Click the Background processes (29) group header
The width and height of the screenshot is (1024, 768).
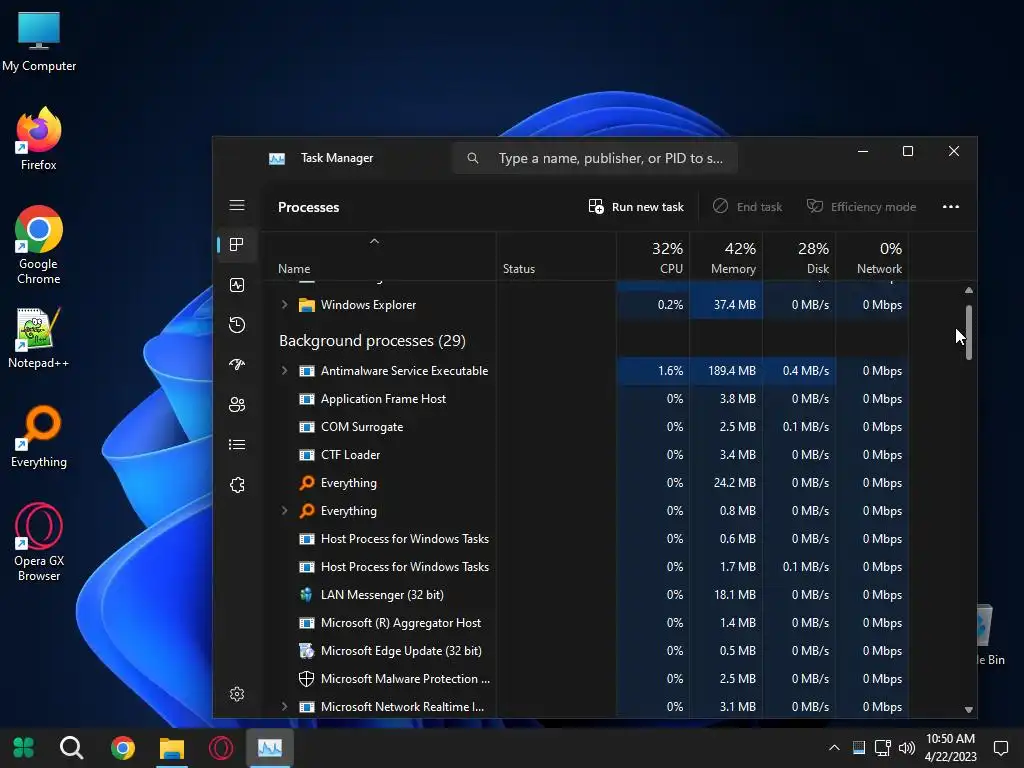tap(372, 341)
